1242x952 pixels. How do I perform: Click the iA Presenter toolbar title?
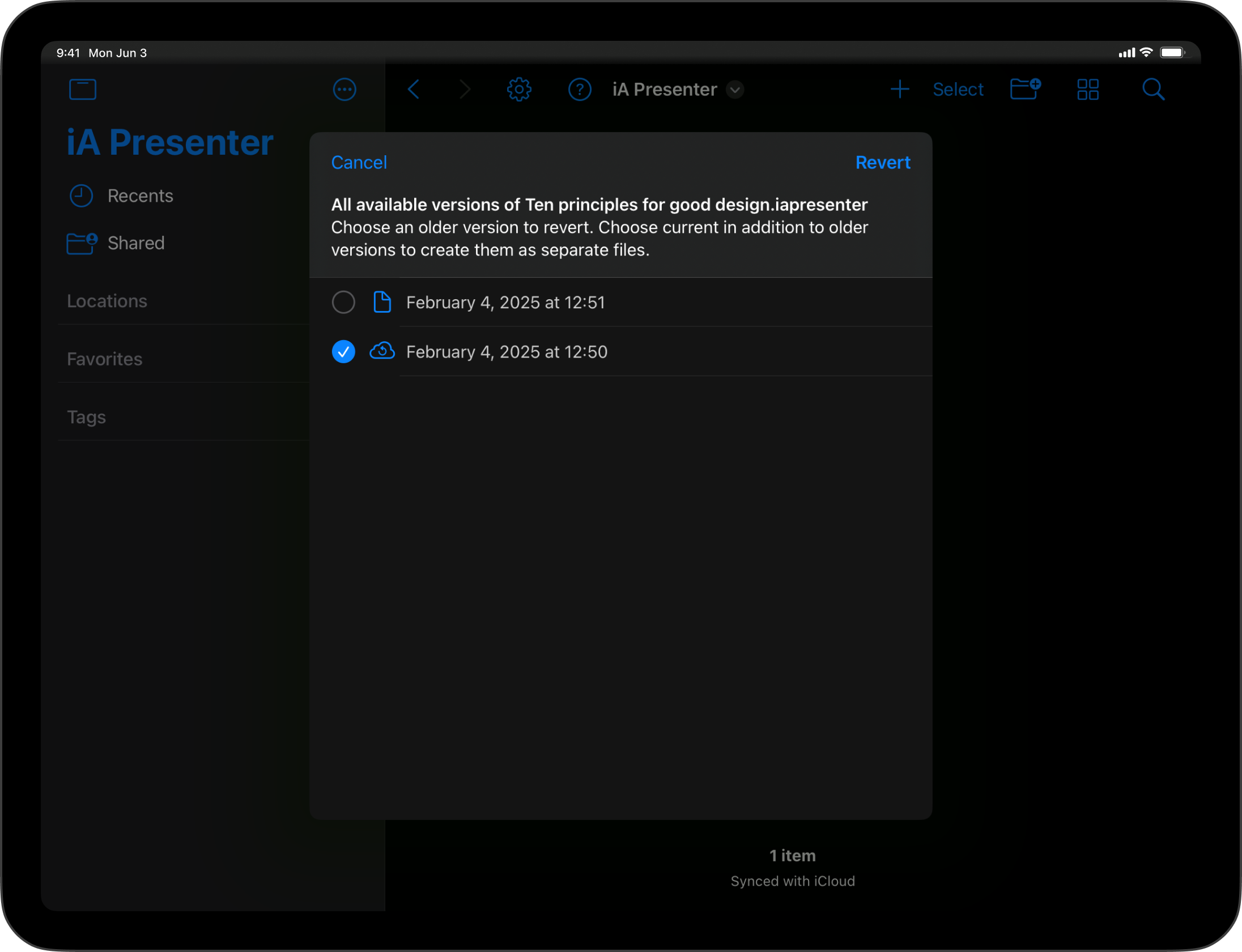click(665, 90)
